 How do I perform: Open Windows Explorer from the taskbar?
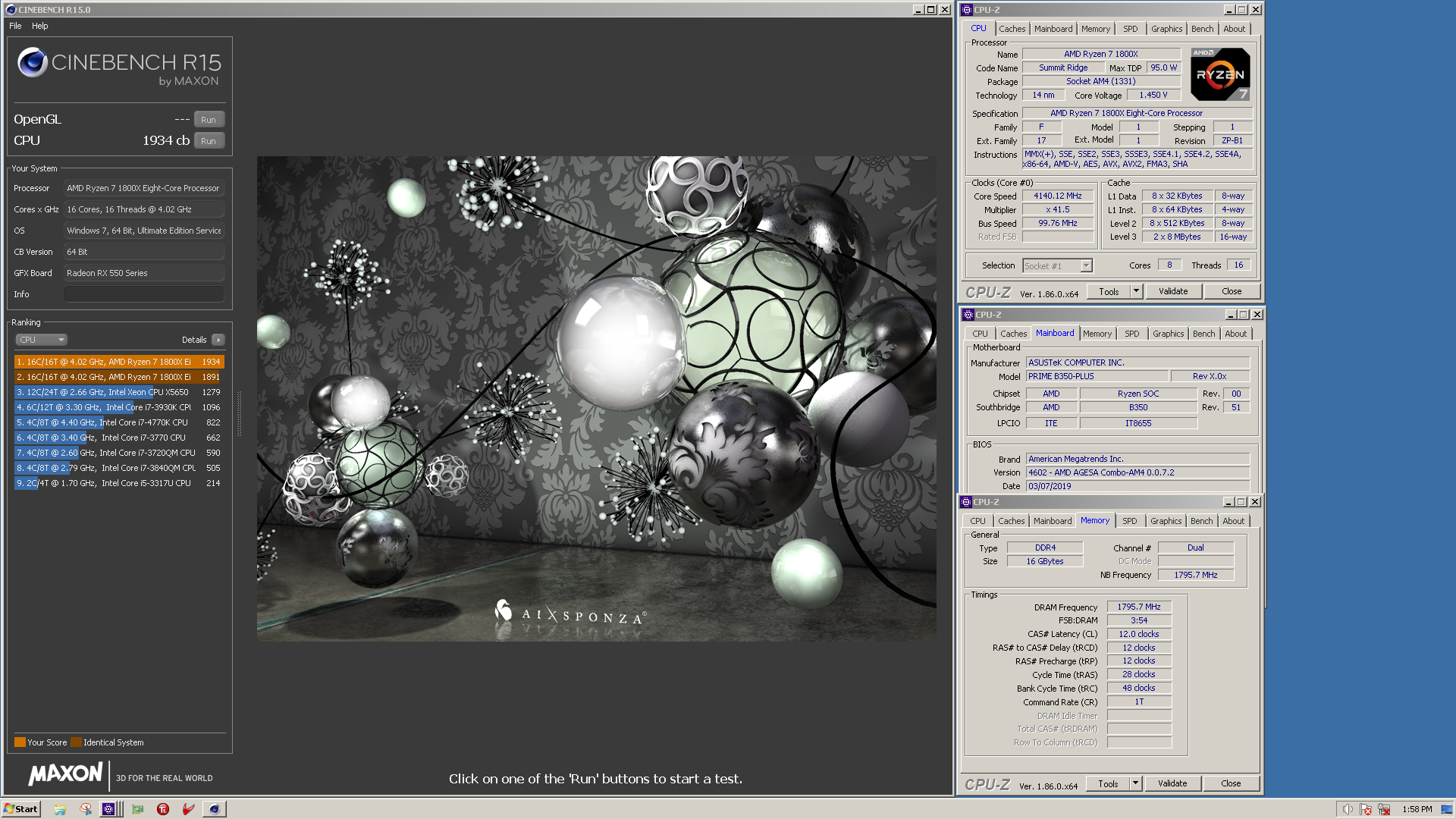click(x=60, y=809)
